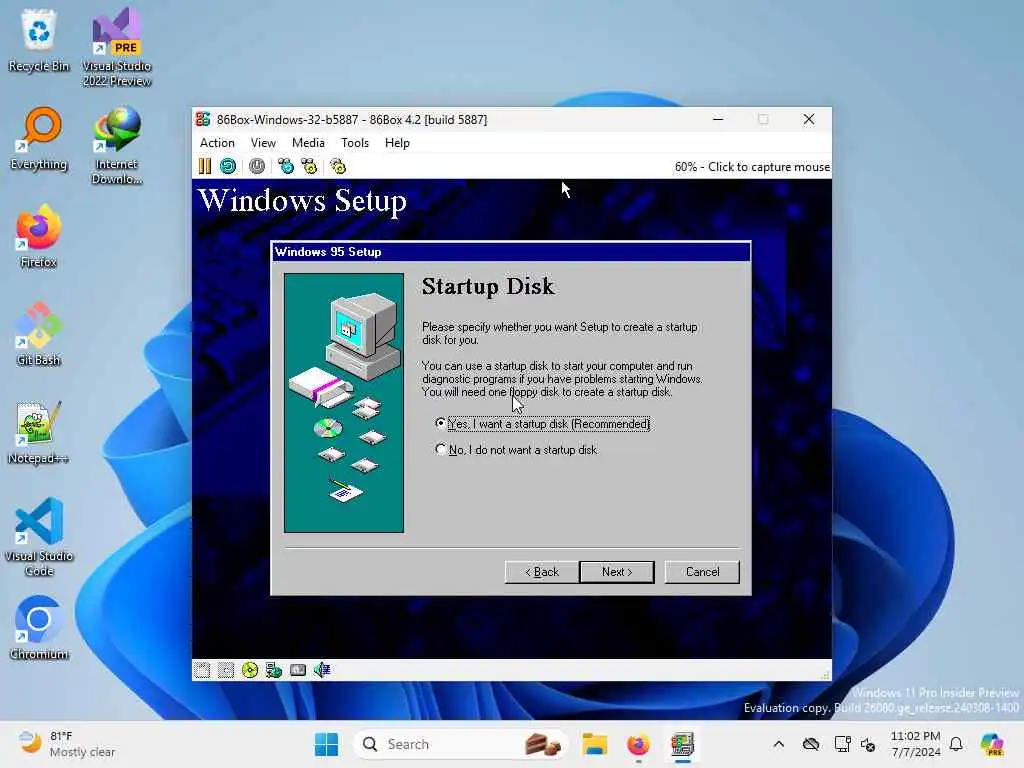Pause the 86Box emulation
The width and height of the screenshot is (1024, 768).
pyautogui.click(x=204, y=167)
